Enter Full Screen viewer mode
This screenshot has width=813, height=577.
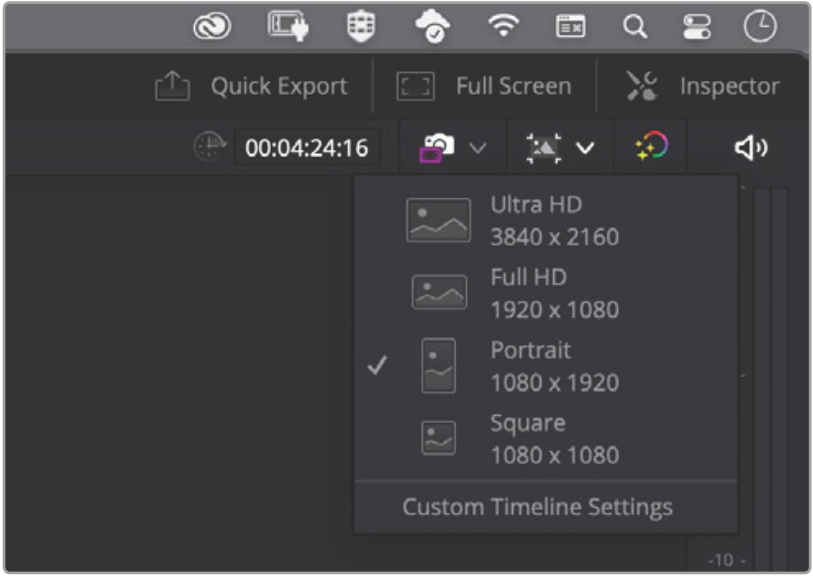[484, 87]
